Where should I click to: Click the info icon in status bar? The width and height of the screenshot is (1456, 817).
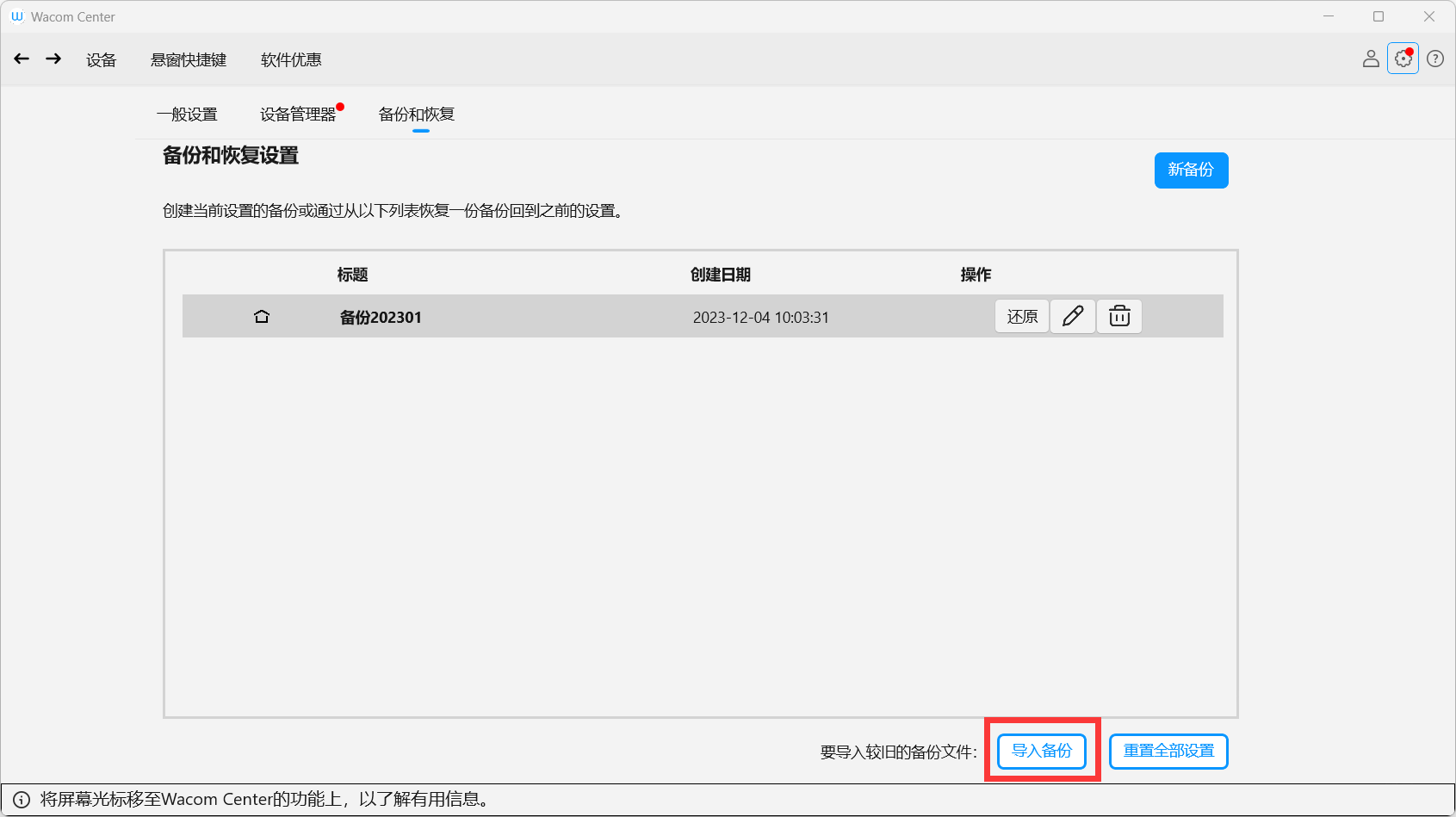point(22,800)
